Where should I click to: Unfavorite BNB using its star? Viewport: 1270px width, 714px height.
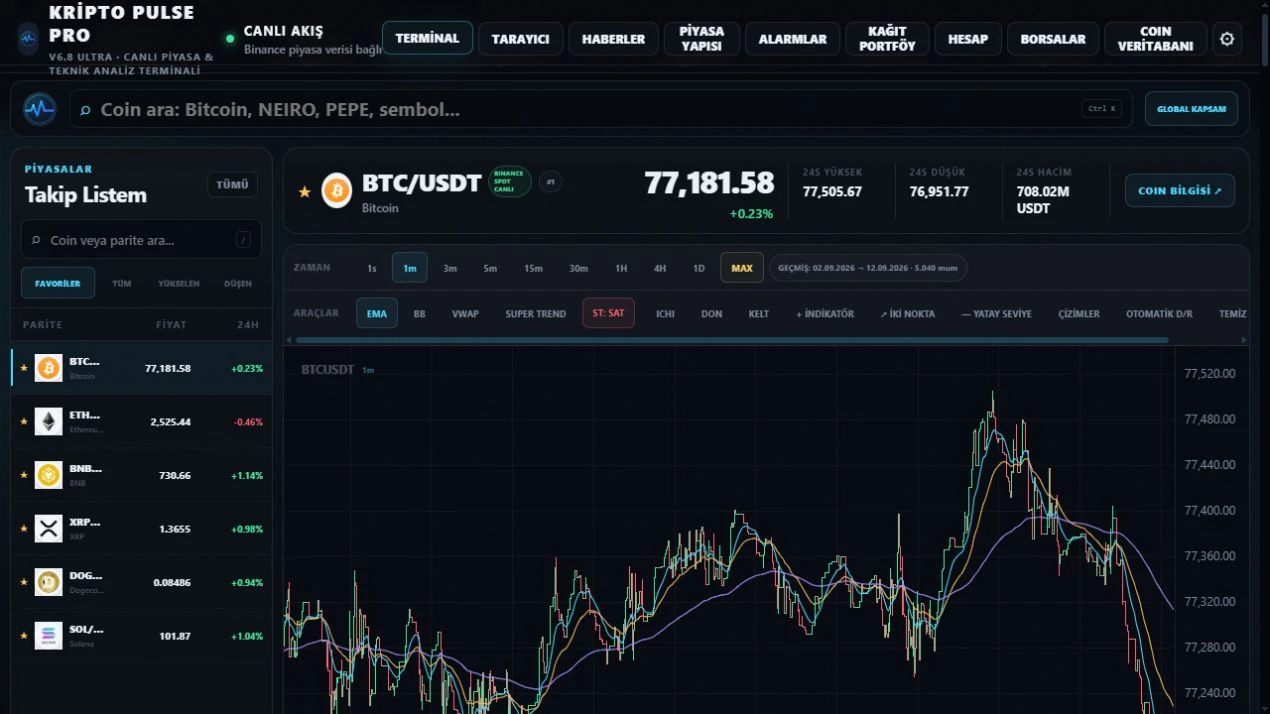tap(24, 475)
